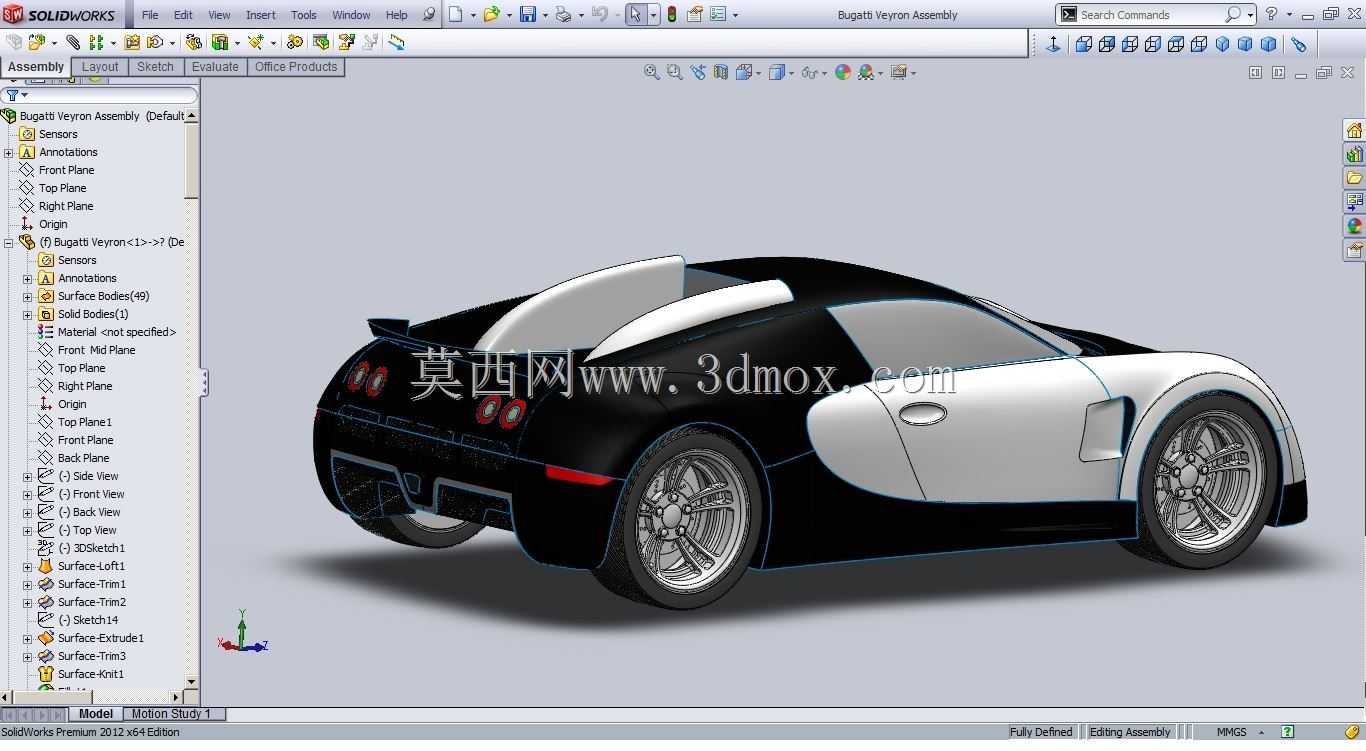Open the Save dropdown arrow

pos(545,15)
